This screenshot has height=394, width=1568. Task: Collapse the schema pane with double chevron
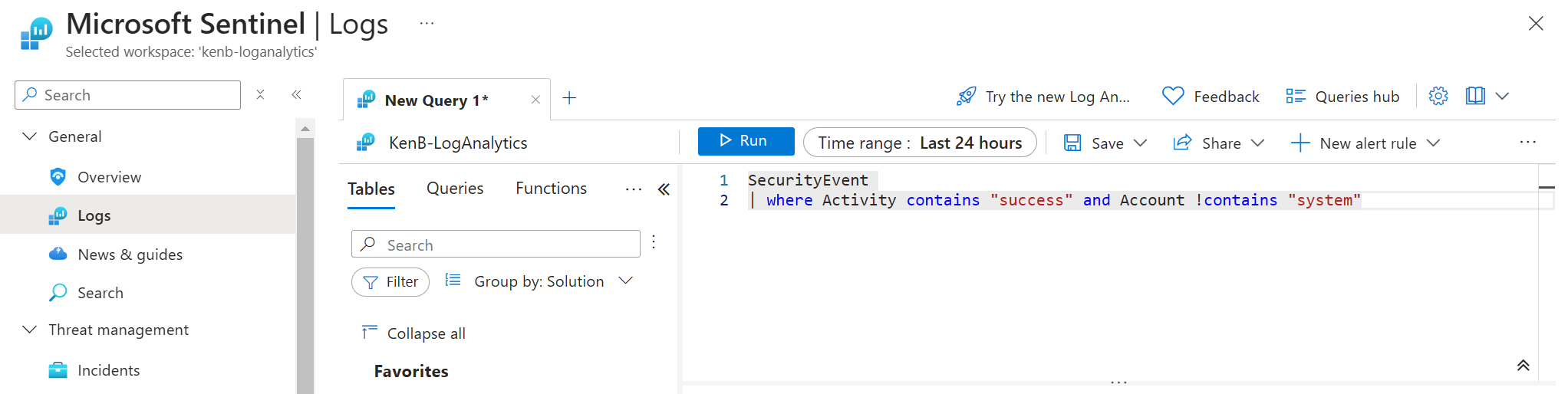click(x=664, y=189)
